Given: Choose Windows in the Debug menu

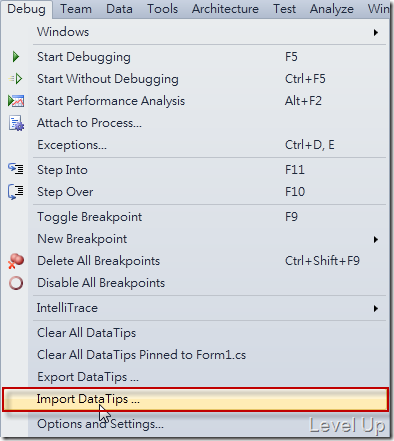Looking at the screenshot, I should (x=209, y=32).
